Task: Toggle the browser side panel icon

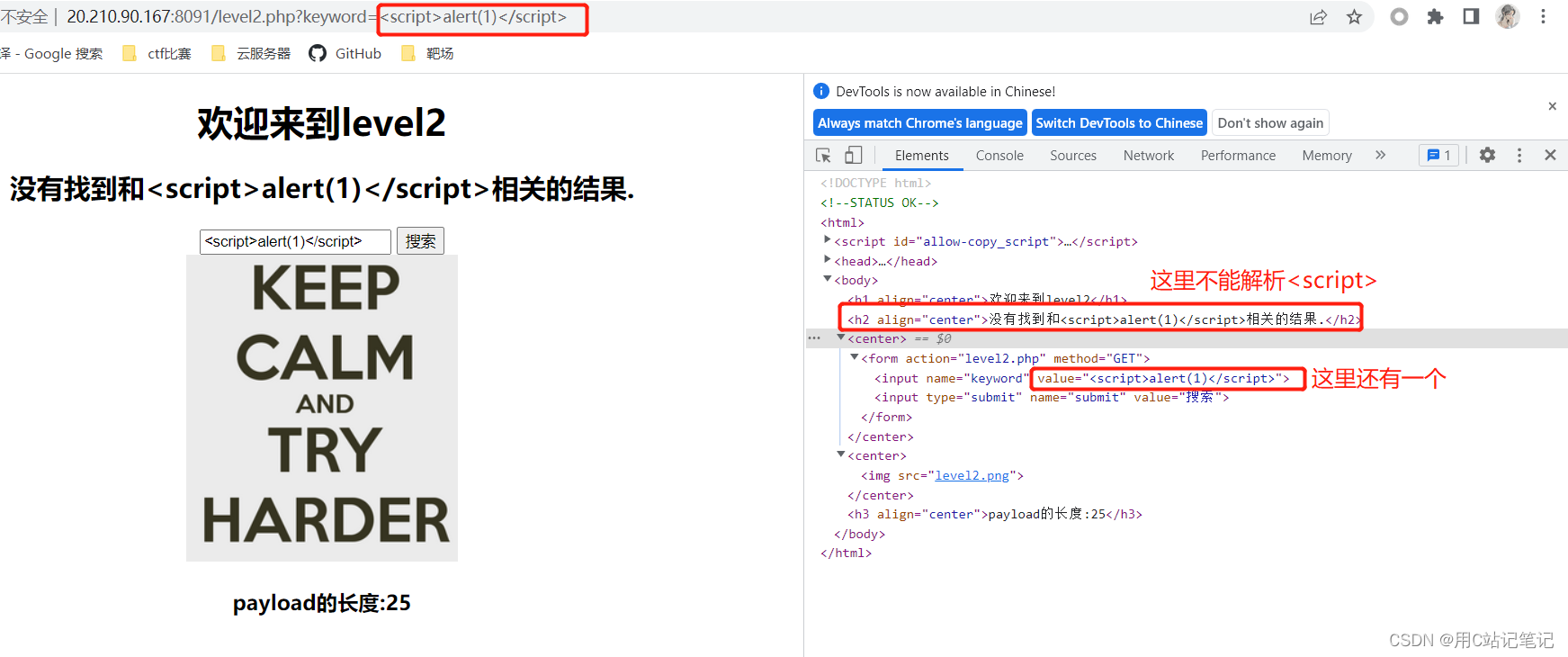Action: [1471, 16]
